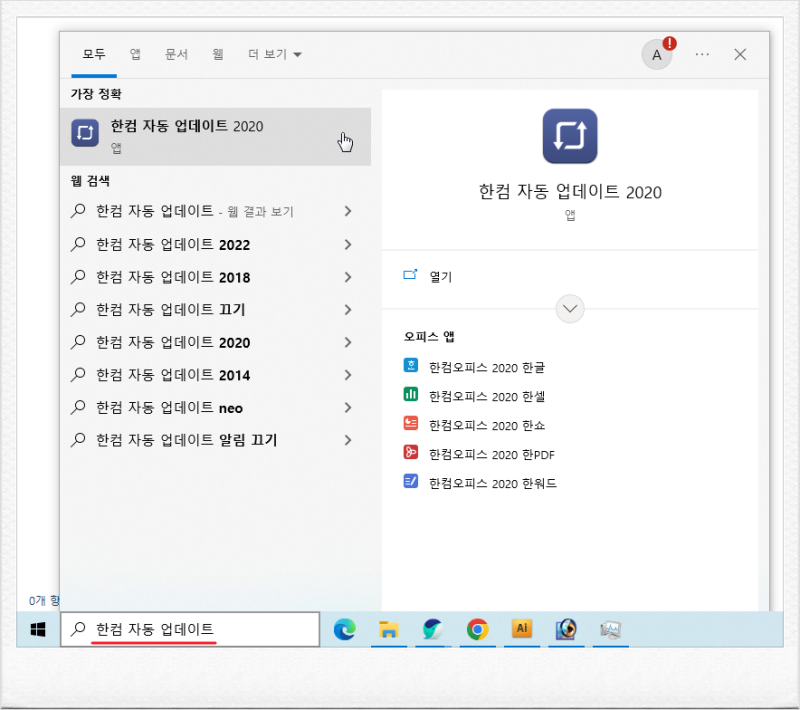Switch to the 모두 tab
Screen dimensions: 800x710
94,54
